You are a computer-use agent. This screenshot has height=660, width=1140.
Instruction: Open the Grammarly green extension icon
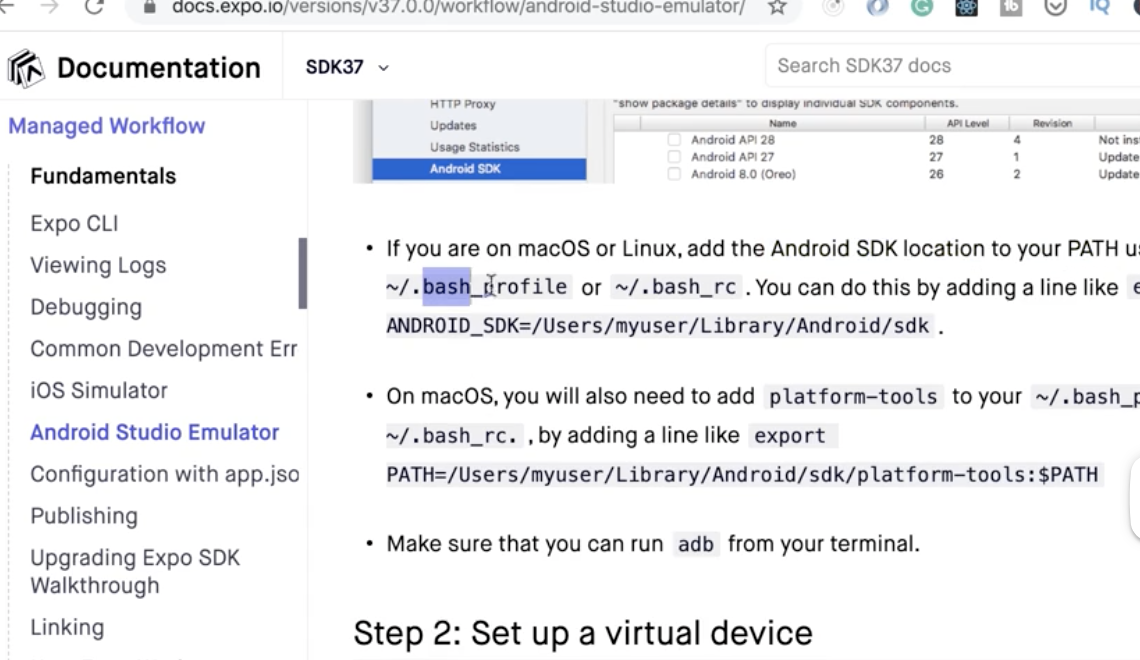pos(922,7)
